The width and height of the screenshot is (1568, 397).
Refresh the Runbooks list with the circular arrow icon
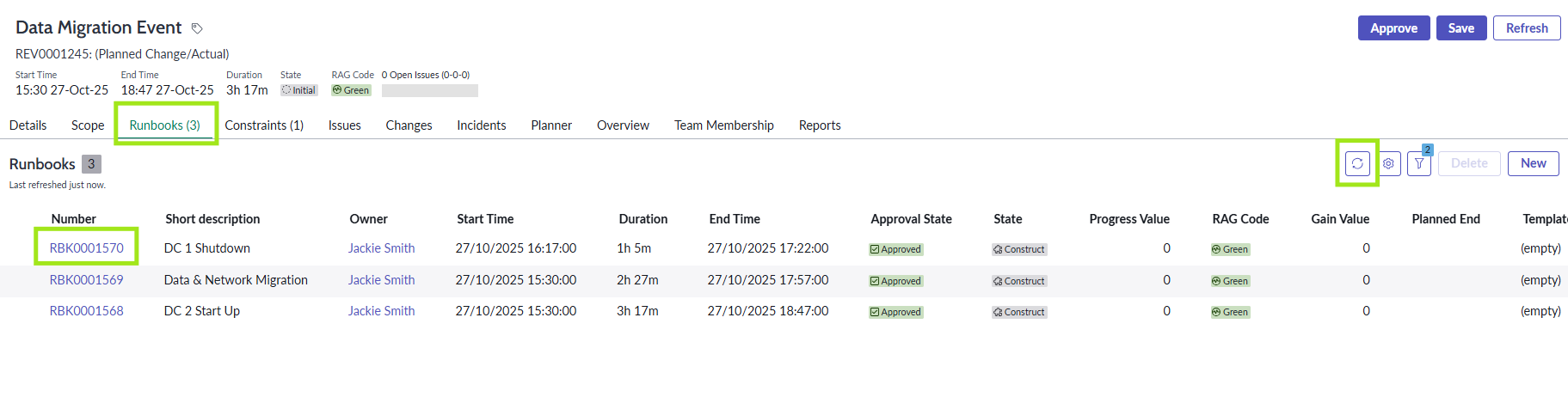coord(1357,163)
